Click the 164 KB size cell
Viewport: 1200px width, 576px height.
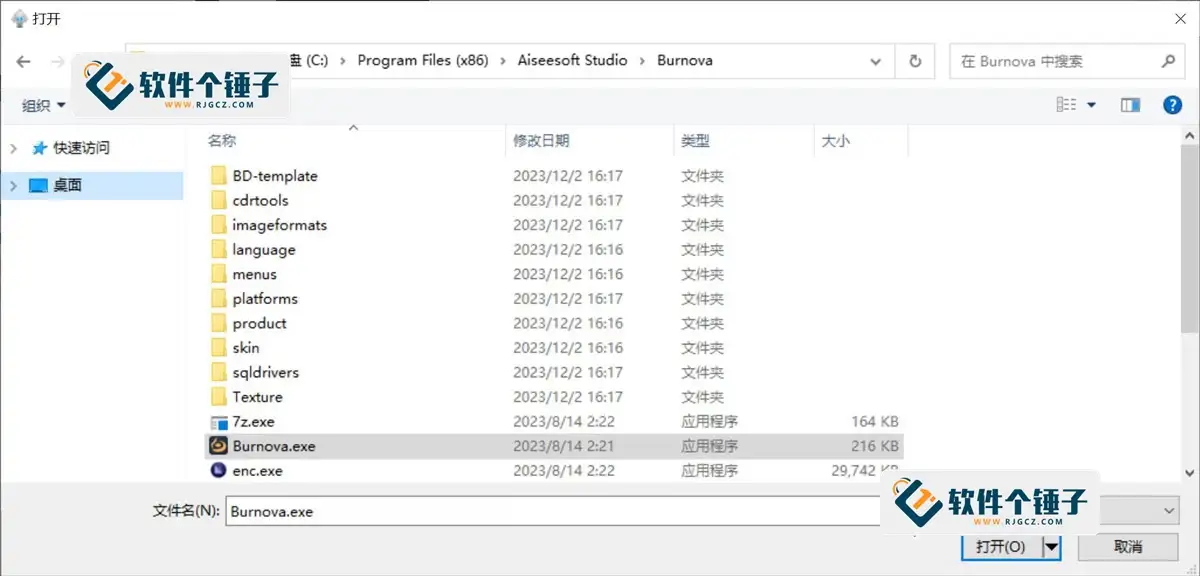coord(875,422)
